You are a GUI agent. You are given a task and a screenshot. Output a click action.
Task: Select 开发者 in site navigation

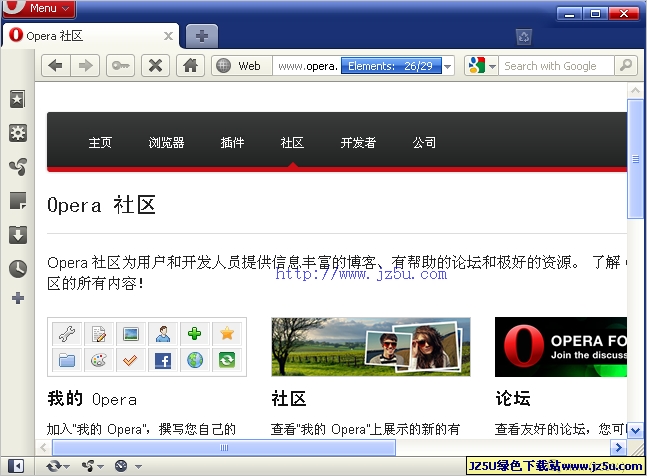point(358,143)
